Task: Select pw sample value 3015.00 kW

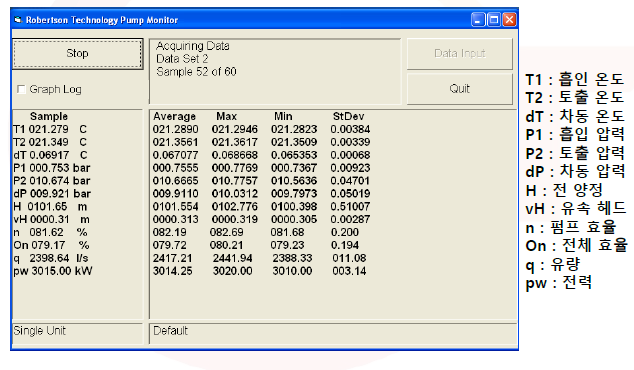Action: [61, 271]
